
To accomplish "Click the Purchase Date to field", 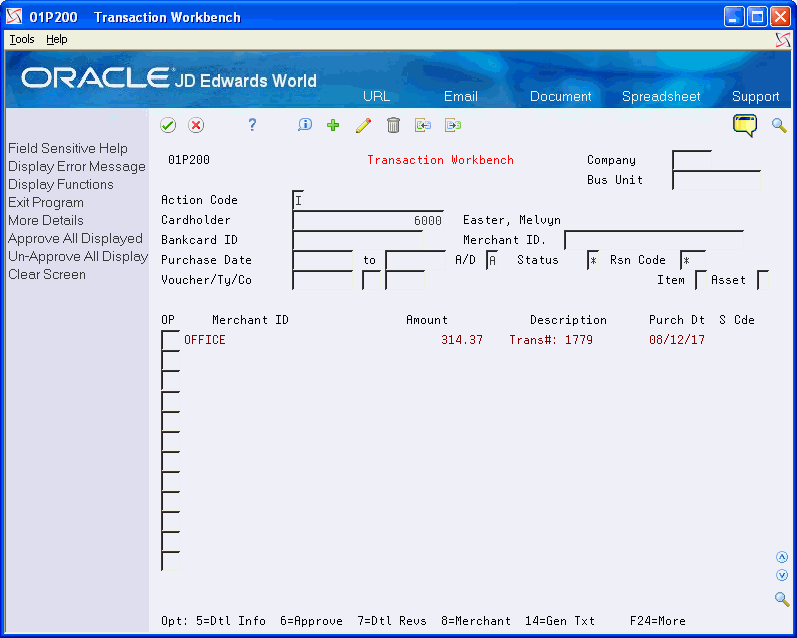I will (415, 260).
